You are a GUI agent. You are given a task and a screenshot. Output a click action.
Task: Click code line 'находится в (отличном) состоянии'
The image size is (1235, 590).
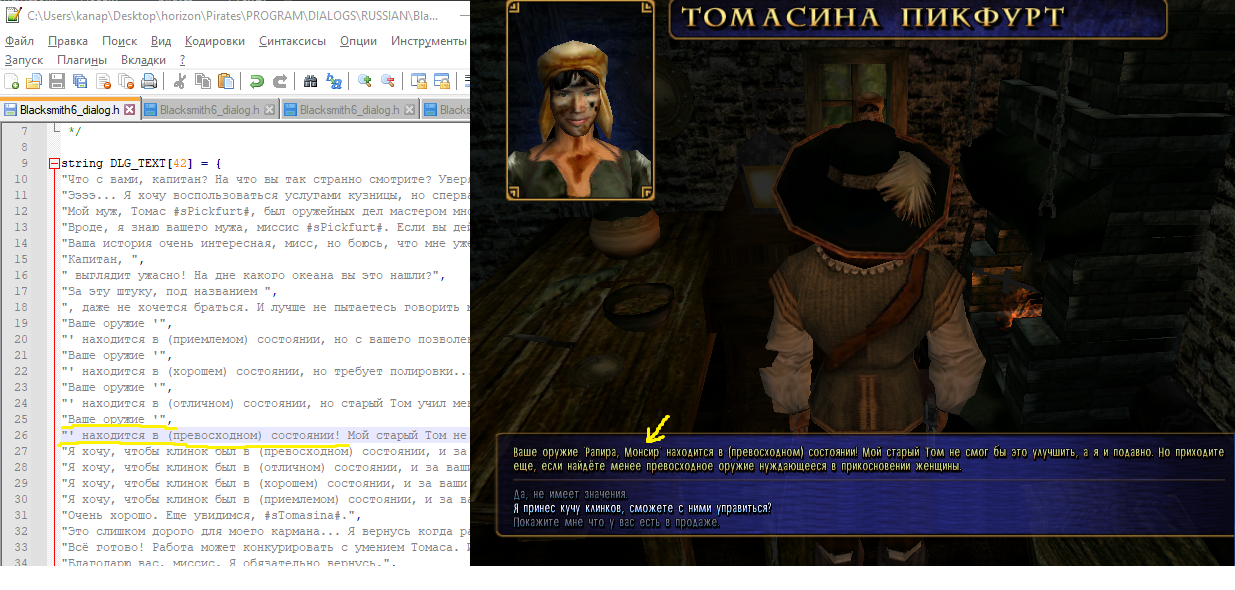264,403
